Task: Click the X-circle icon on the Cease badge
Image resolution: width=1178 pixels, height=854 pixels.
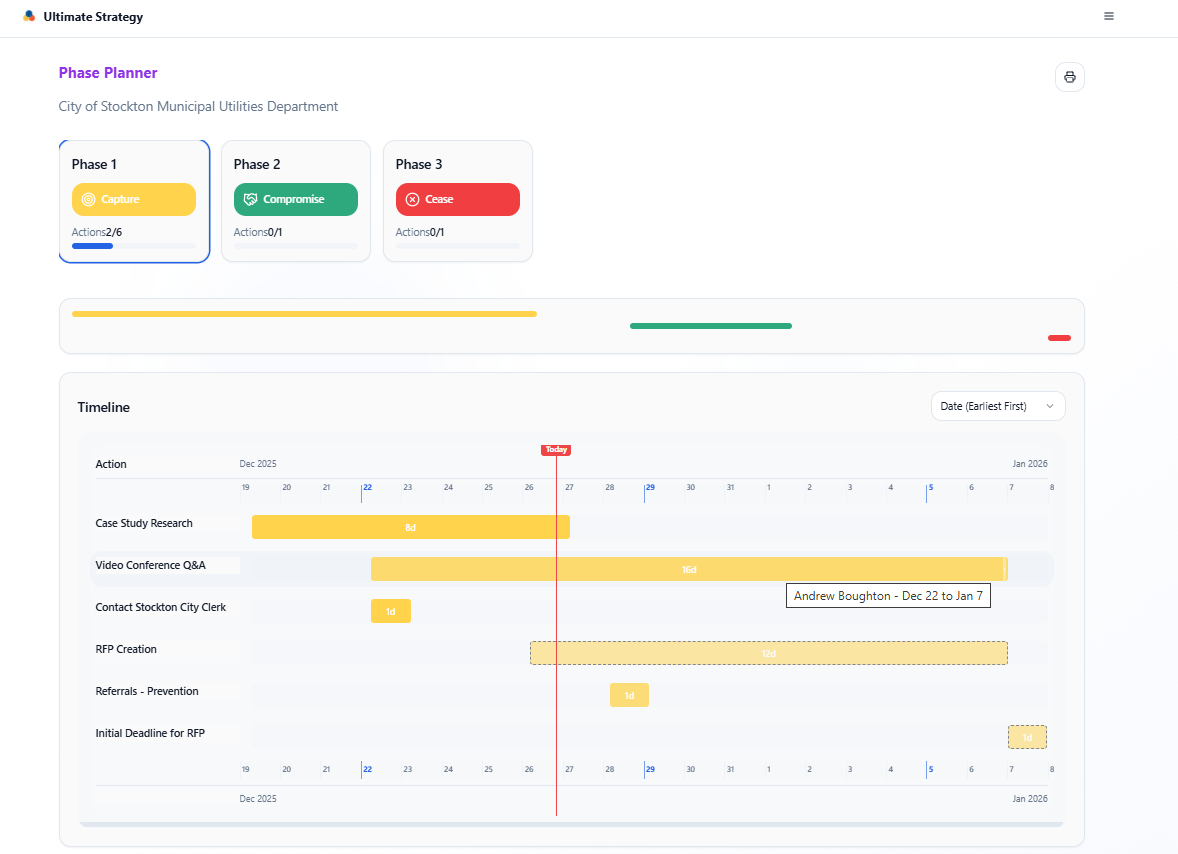Action: coord(412,199)
